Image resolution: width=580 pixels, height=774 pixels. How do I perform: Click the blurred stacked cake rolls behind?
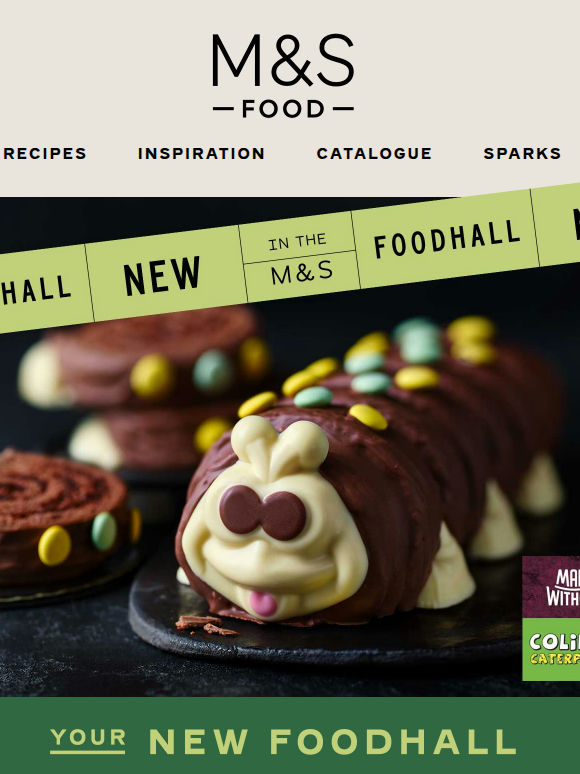(x=143, y=387)
